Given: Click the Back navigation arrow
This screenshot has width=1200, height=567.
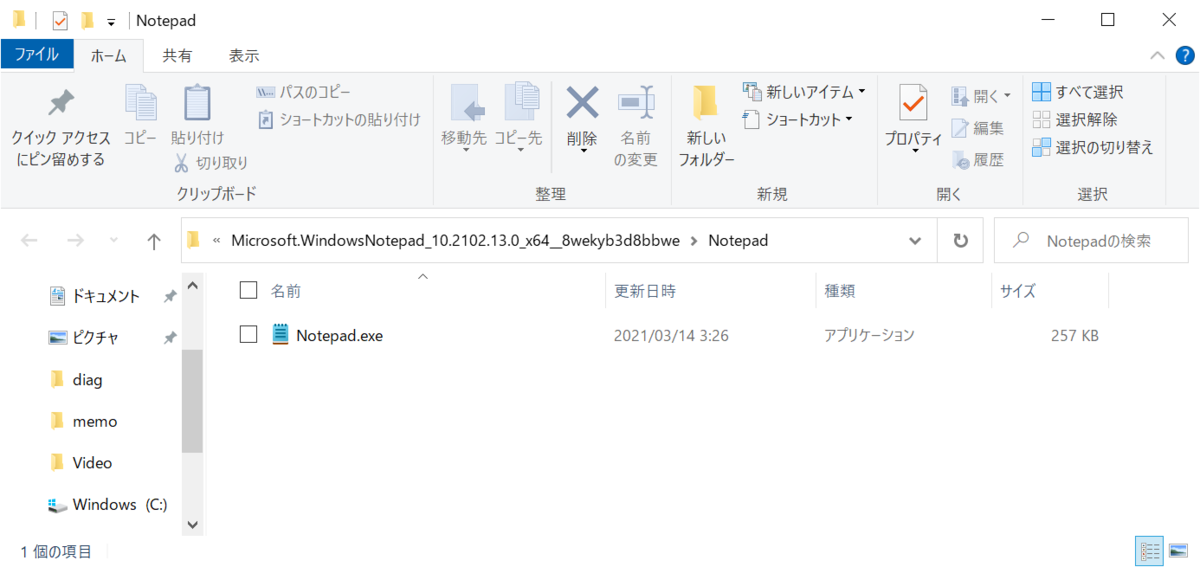Looking at the screenshot, I should tap(30, 241).
